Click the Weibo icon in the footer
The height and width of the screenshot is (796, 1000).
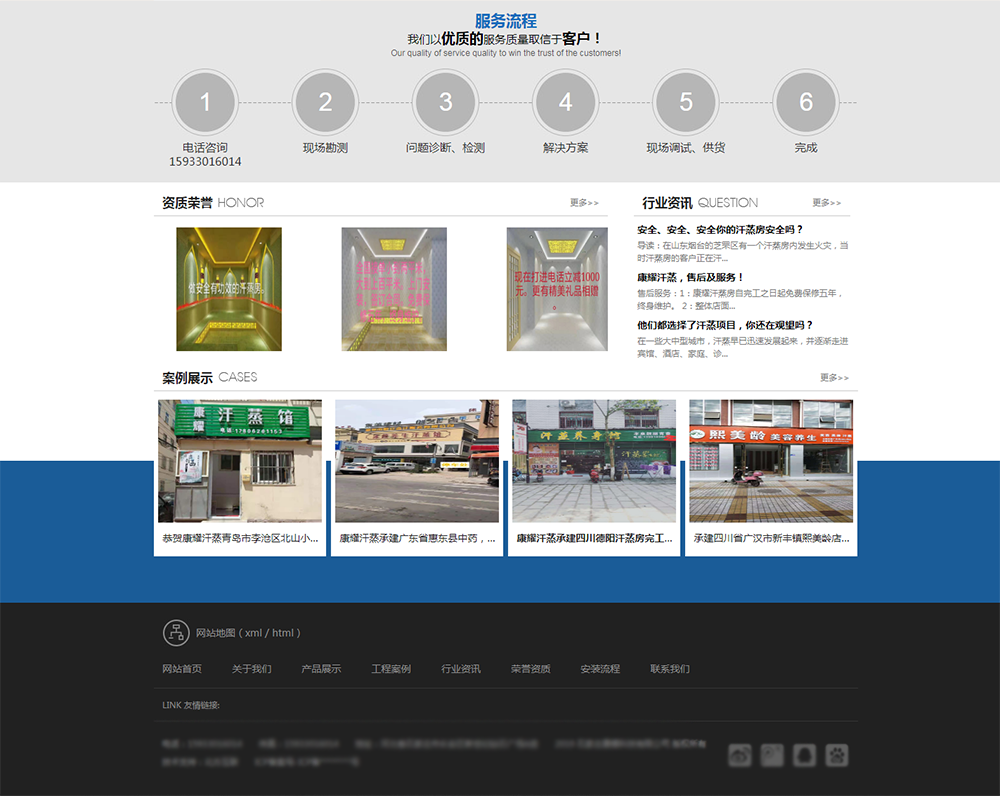(739, 756)
